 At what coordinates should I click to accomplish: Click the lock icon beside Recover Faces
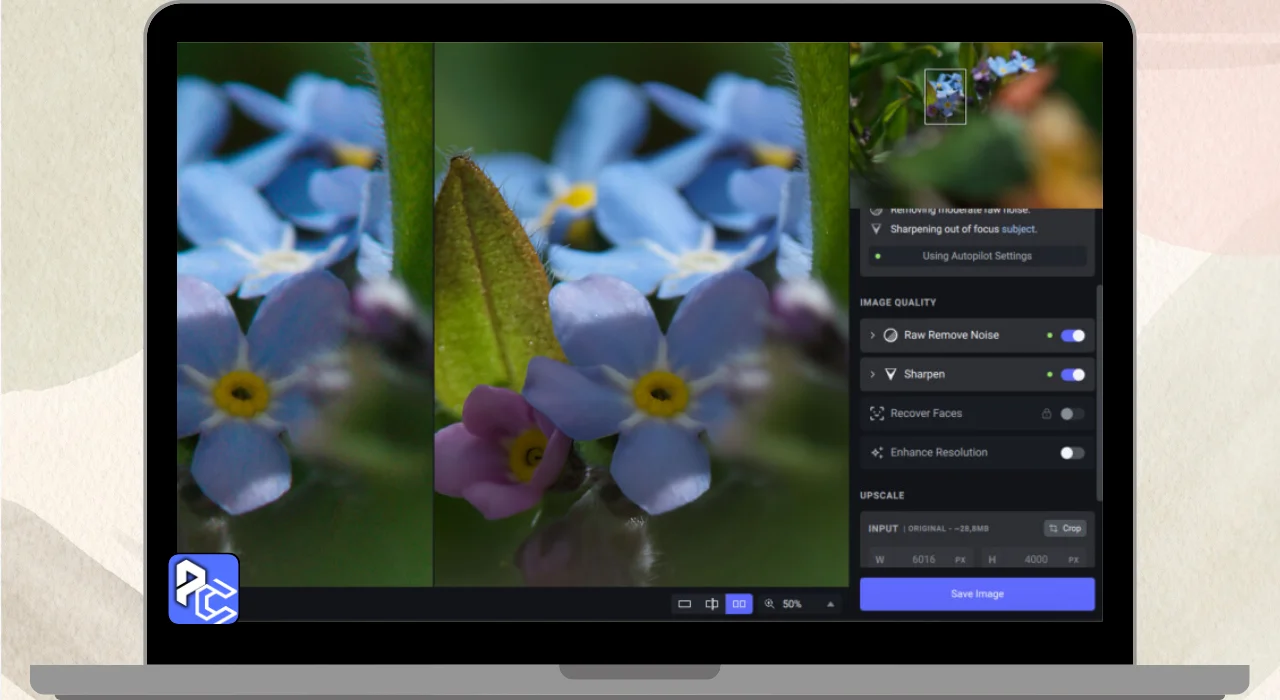click(1046, 414)
